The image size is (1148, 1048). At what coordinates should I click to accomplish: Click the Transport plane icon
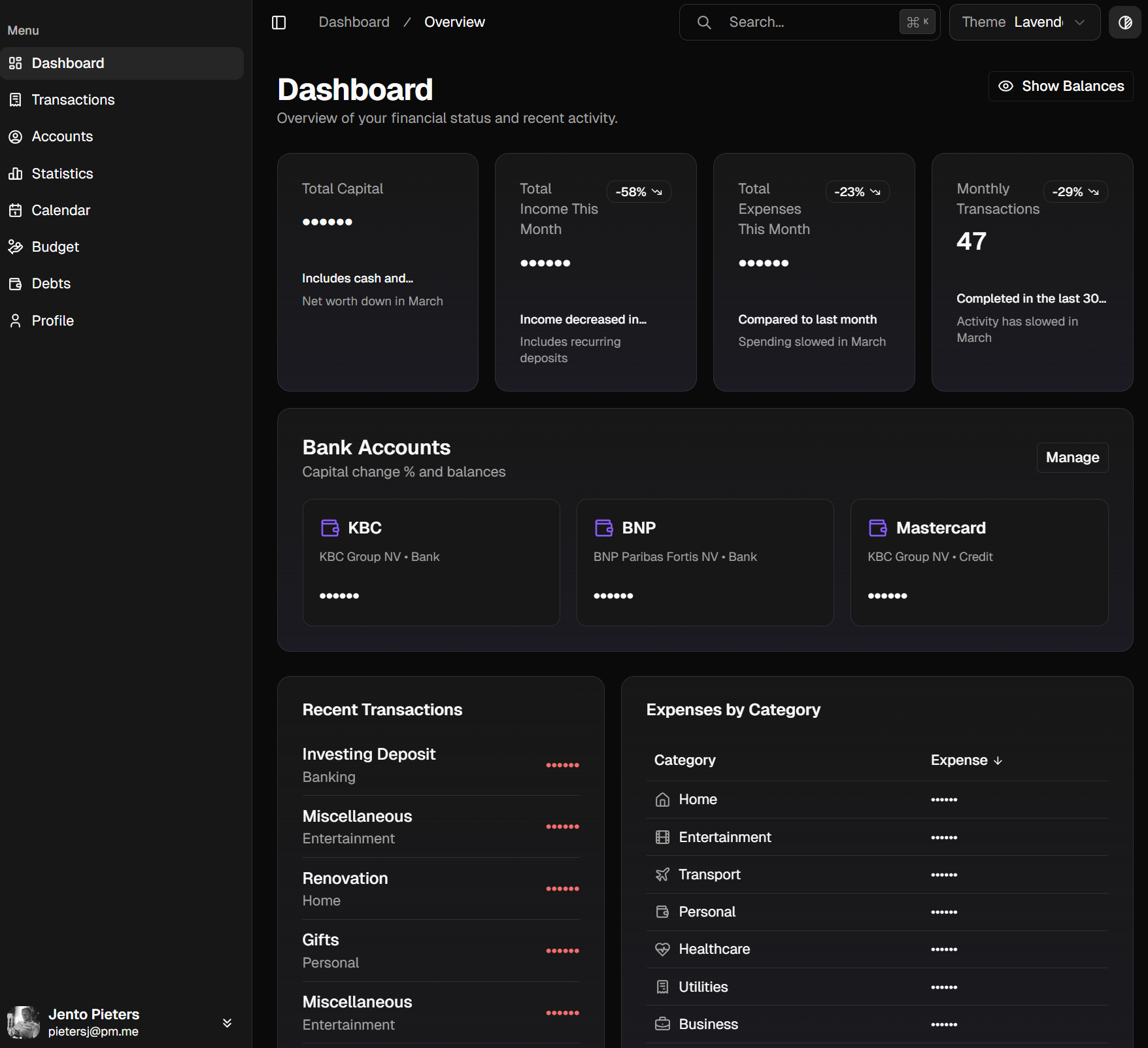coord(662,875)
